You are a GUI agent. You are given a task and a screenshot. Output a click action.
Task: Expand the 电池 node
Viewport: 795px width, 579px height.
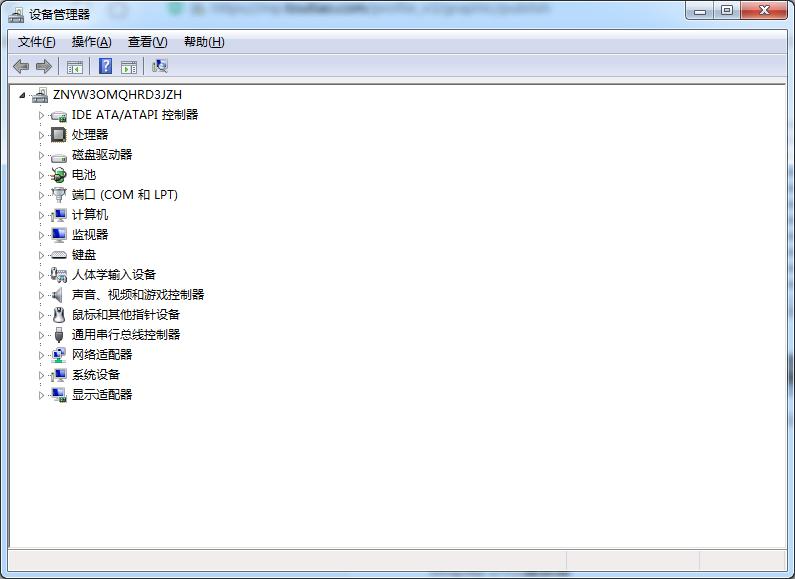point(41,175)
